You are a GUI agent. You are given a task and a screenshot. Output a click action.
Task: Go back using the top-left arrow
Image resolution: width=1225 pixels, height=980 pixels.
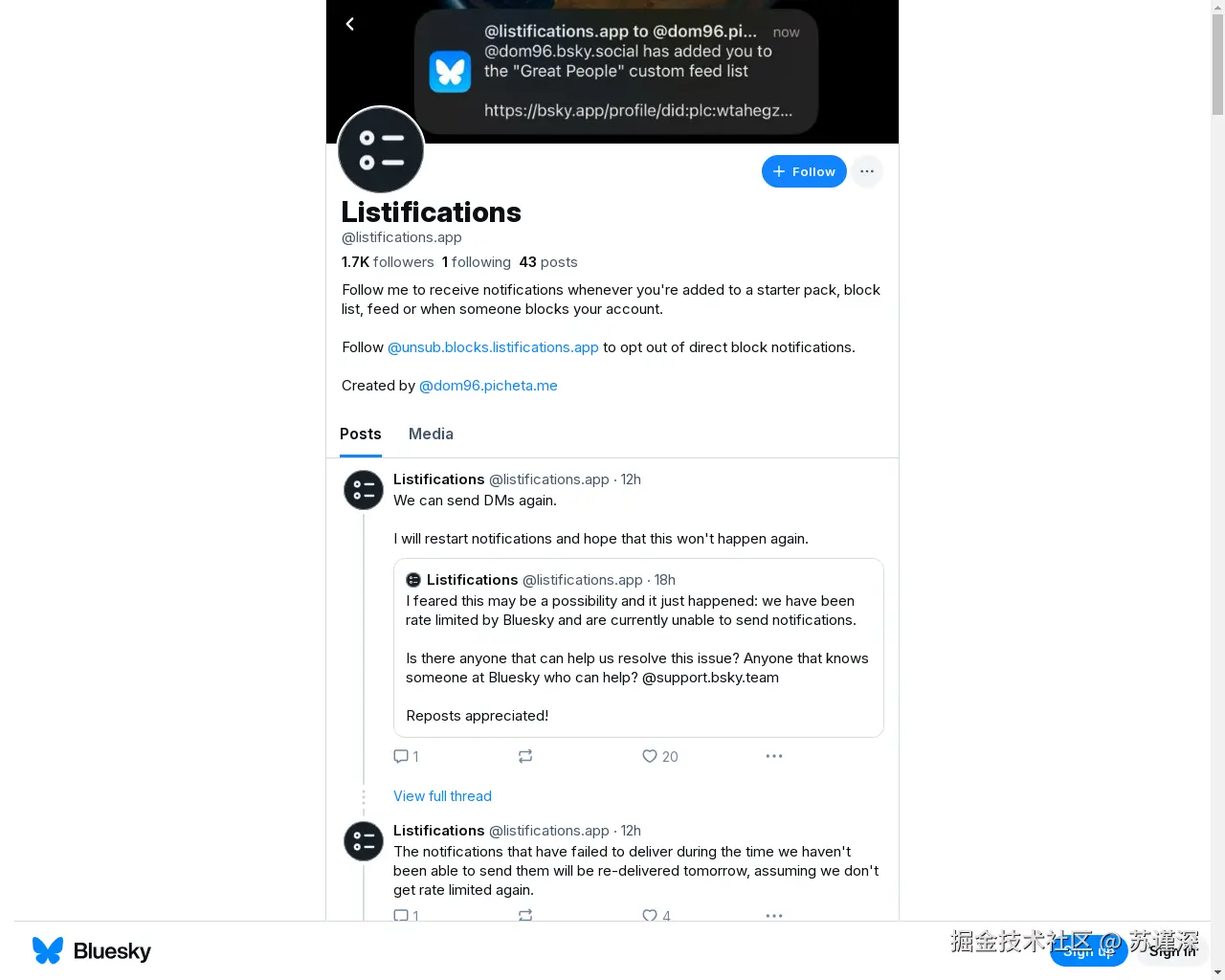[x=350, y=24]
